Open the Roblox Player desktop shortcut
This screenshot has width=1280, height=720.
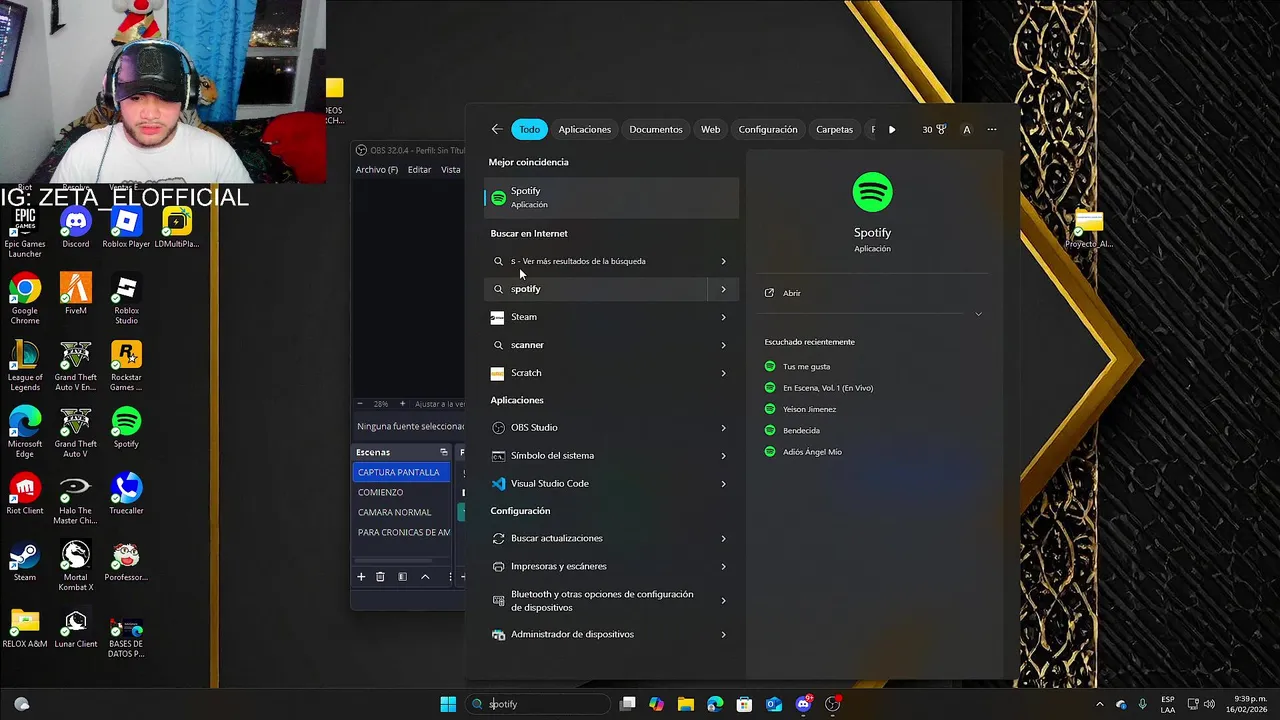[x=126, y=228]
